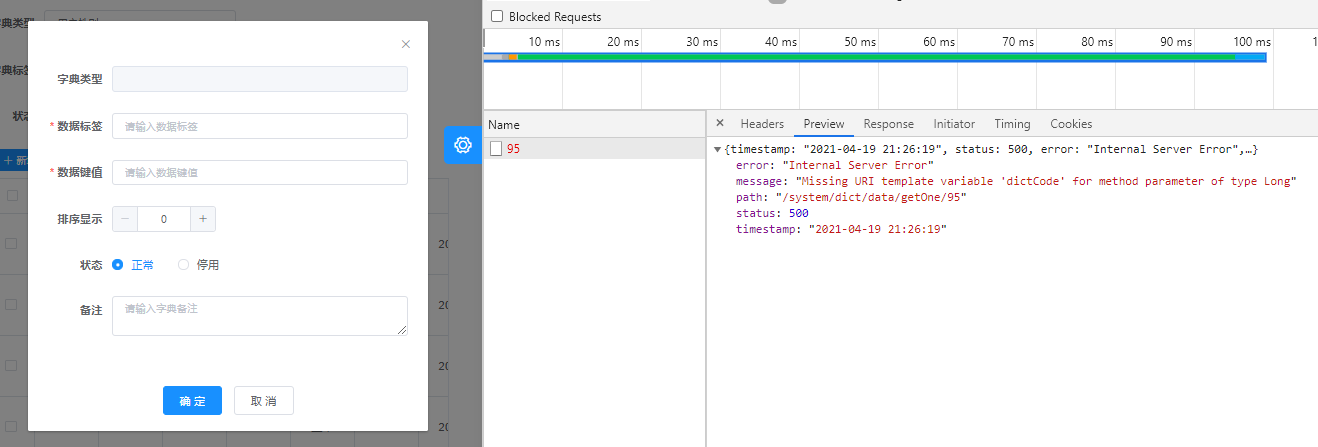Click the Name column header
This screenshot has width=1318, height=447.
click(x=595, y=125)
